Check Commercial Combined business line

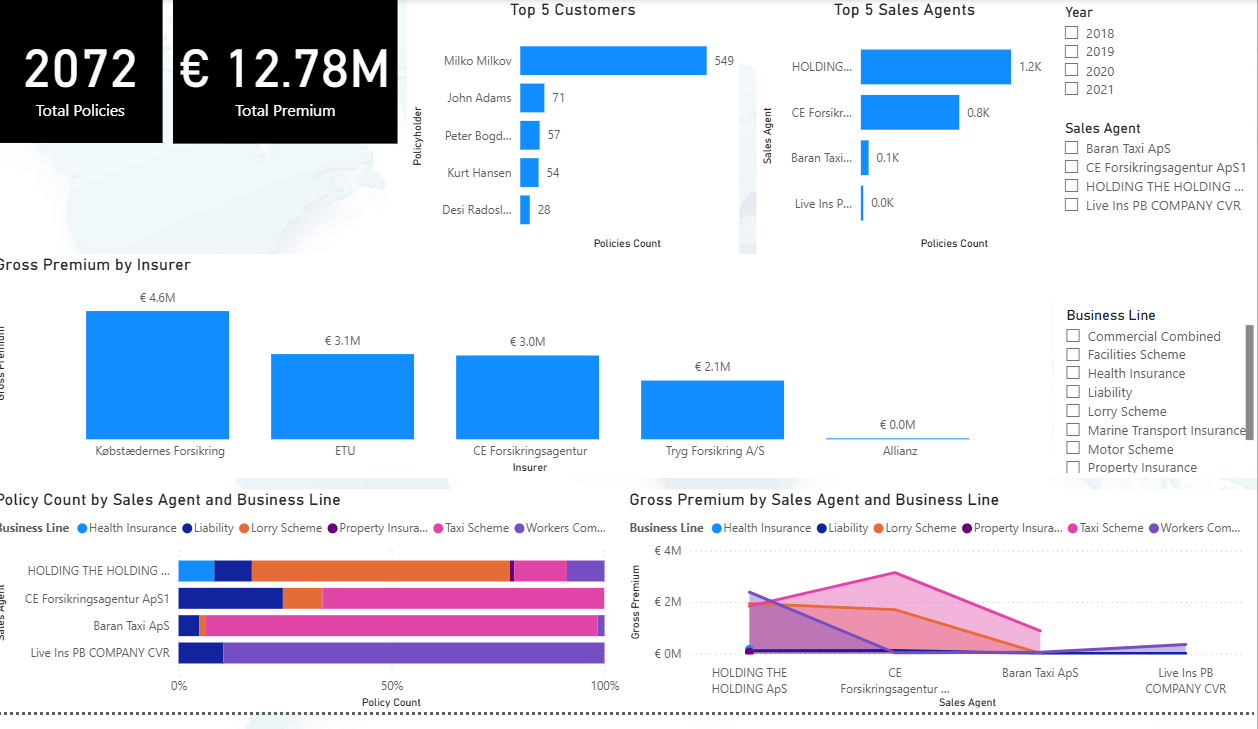click(1073, 336)
